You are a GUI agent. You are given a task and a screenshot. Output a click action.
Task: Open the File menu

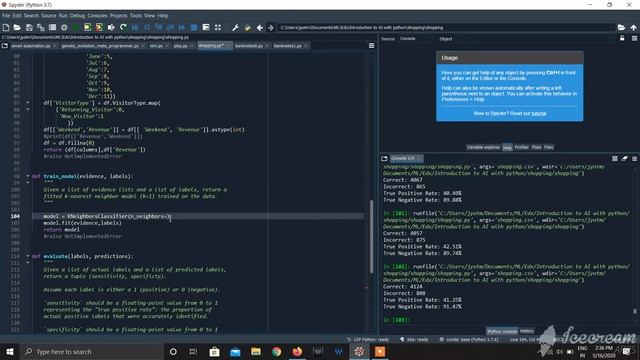(x=6, y=16)
